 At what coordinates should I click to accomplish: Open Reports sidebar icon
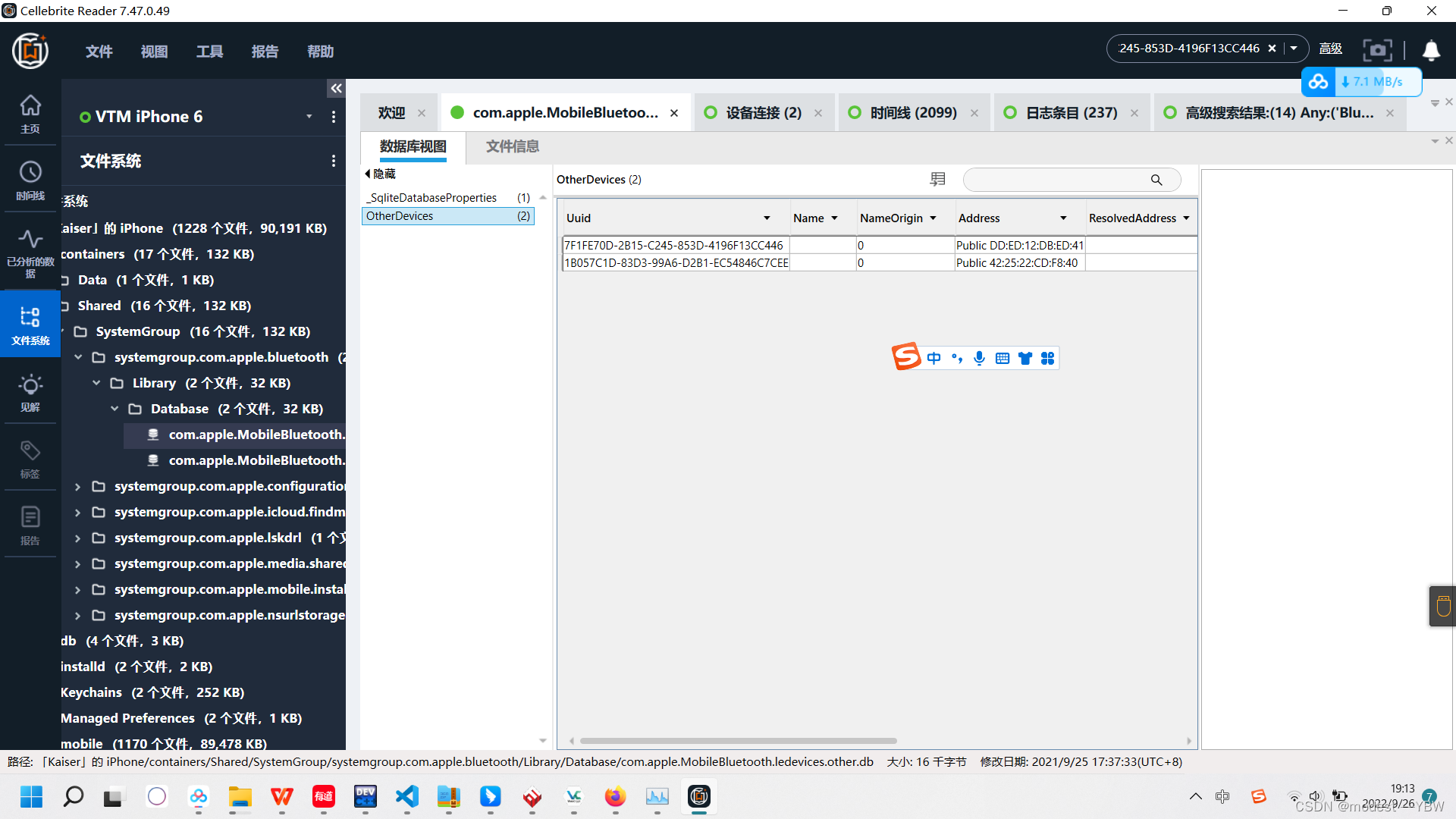(x=30, y=526)
